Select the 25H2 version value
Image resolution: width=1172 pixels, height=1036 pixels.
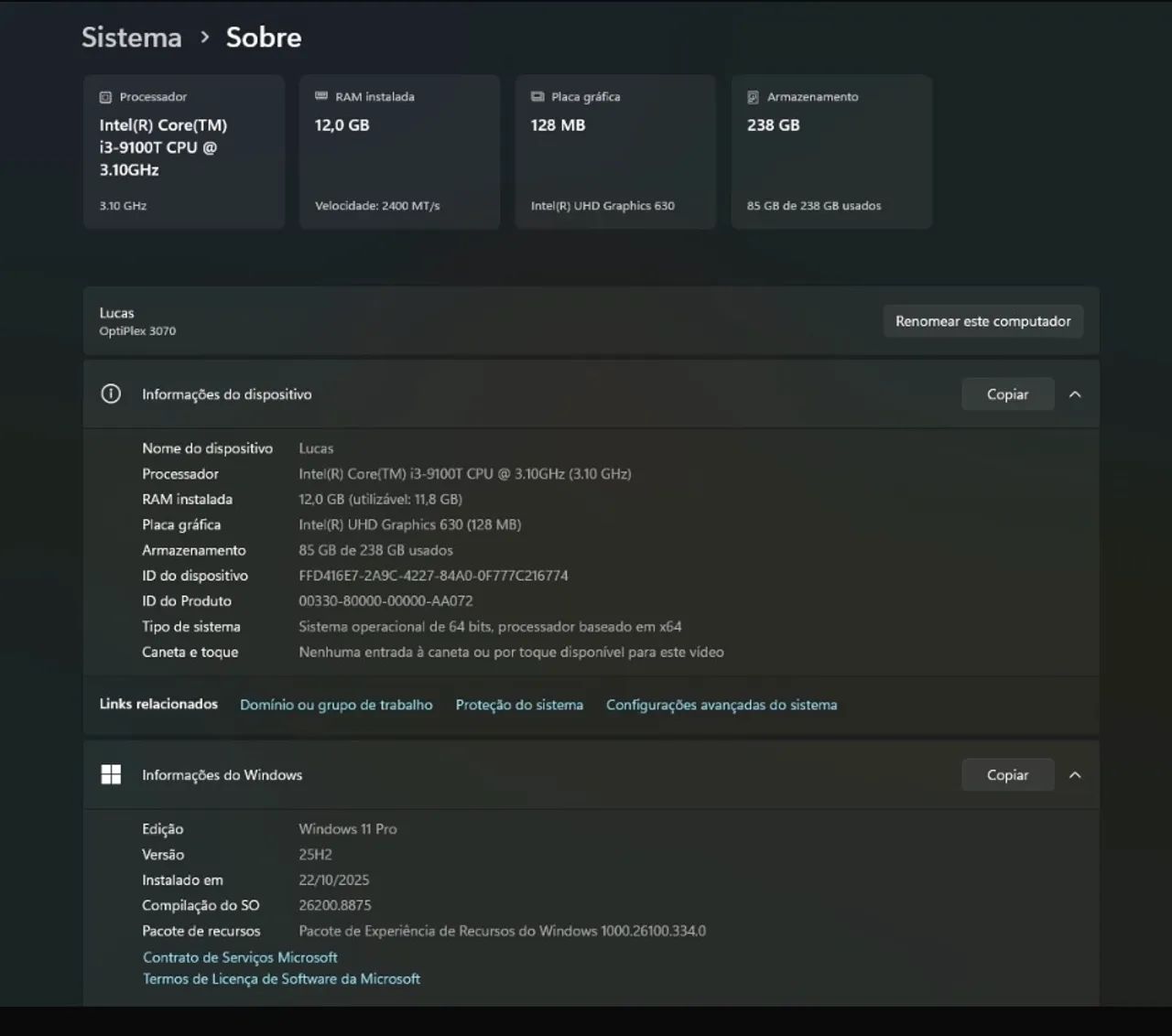pos(315,855)
